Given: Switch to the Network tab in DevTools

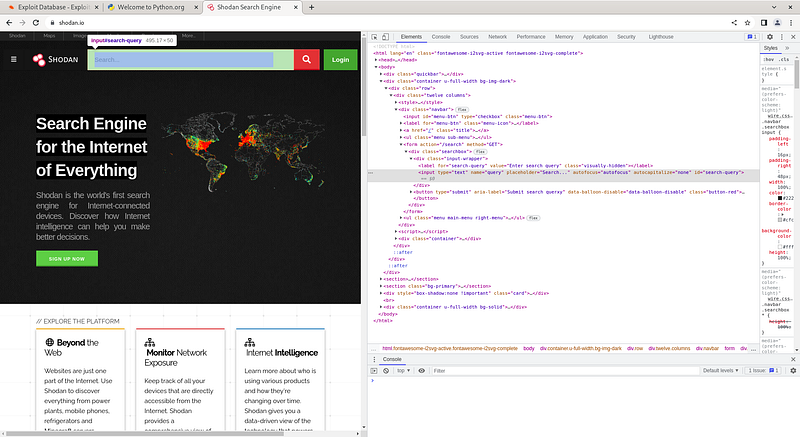Looking at the screenshot, I should (497, 37).
